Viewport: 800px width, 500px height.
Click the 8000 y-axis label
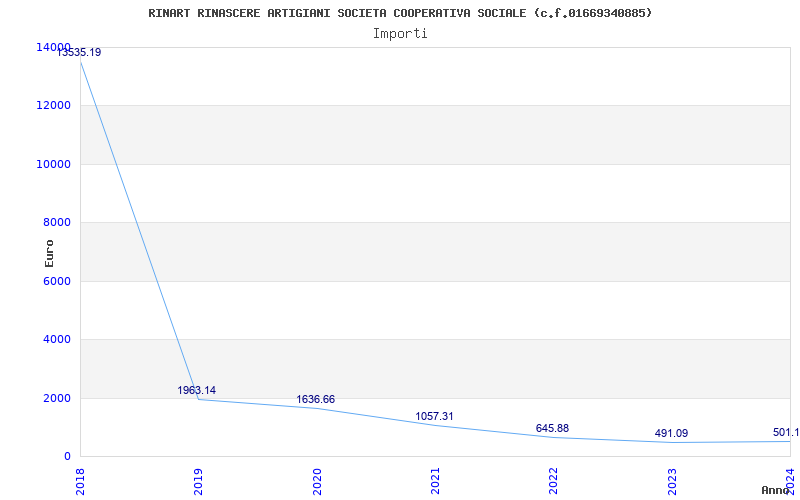(x=57, y=222)
